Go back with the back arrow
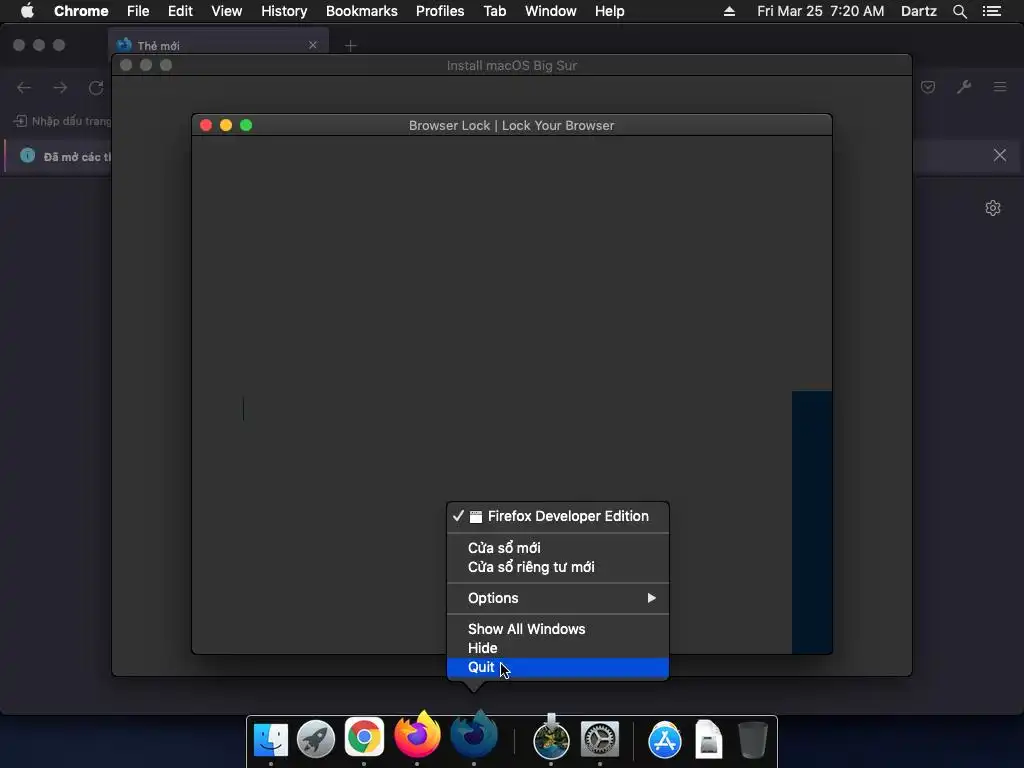 coord(24,88)
